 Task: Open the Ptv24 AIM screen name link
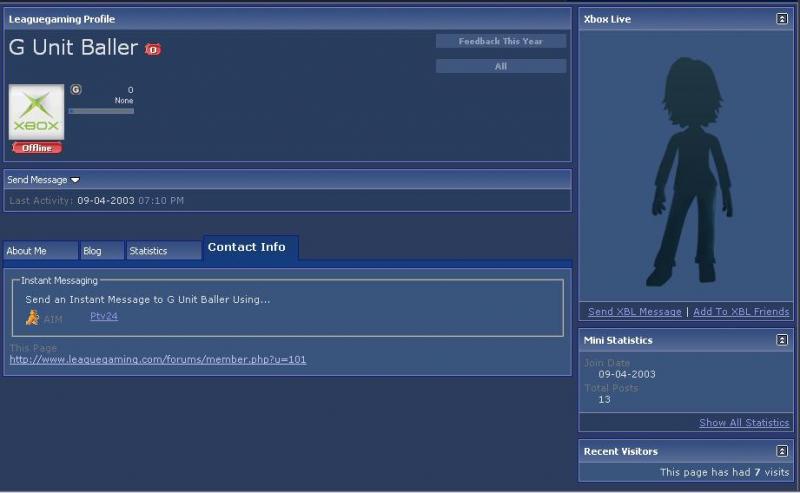[x=104, y=316]
